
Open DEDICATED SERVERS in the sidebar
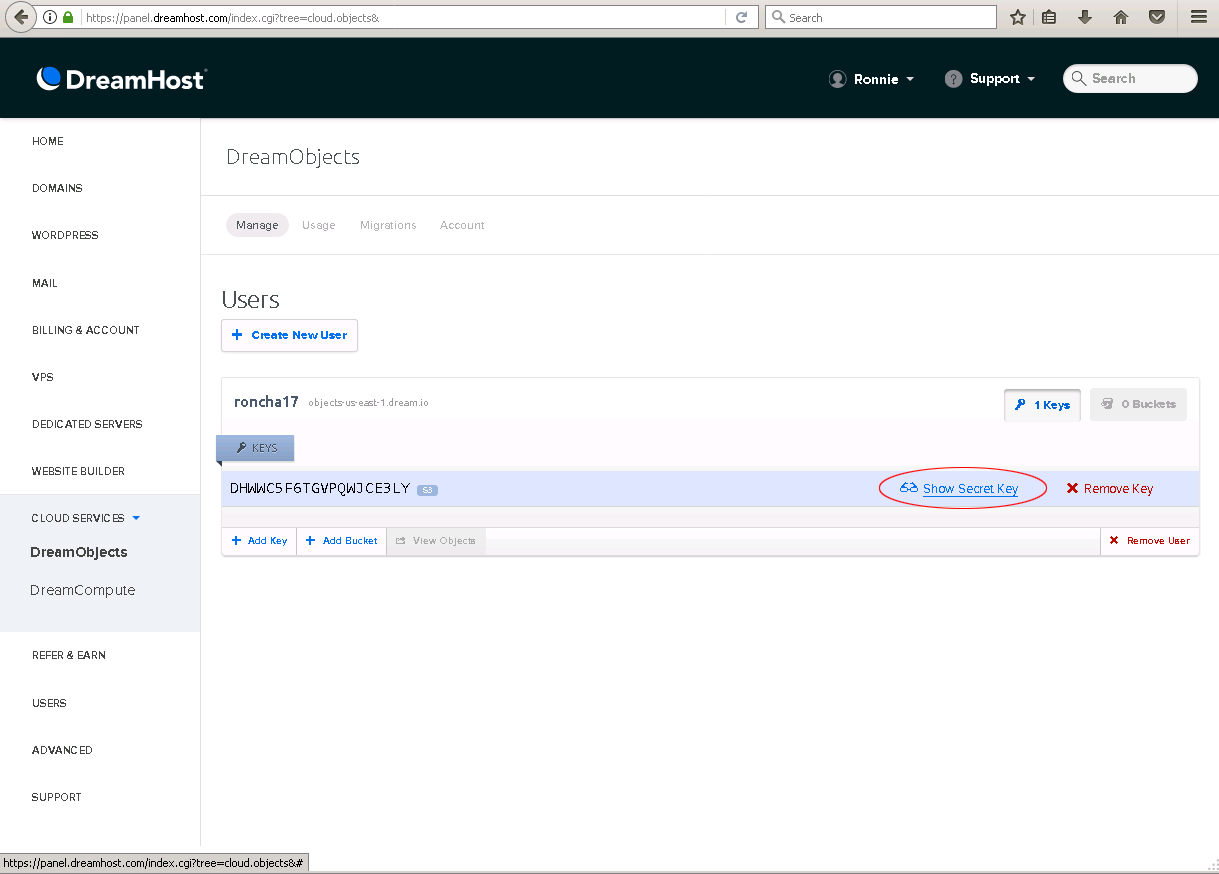pos(87,424)
